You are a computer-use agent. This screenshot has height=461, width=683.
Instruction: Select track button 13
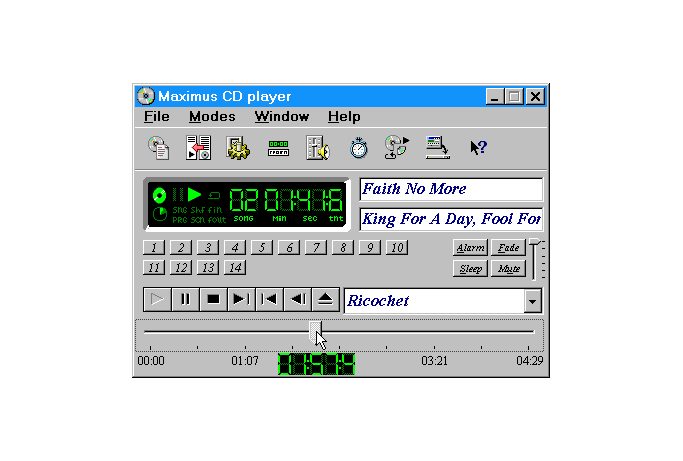point(208,267)
